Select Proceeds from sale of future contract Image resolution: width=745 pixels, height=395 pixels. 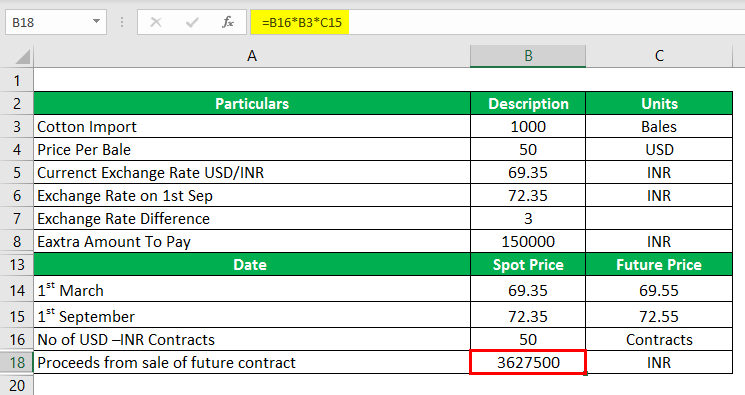tap(252, 362)
